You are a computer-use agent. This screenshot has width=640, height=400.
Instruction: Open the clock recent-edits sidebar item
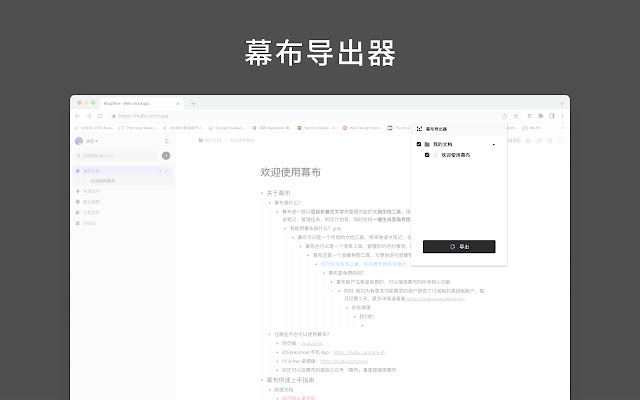pos(88,202)
